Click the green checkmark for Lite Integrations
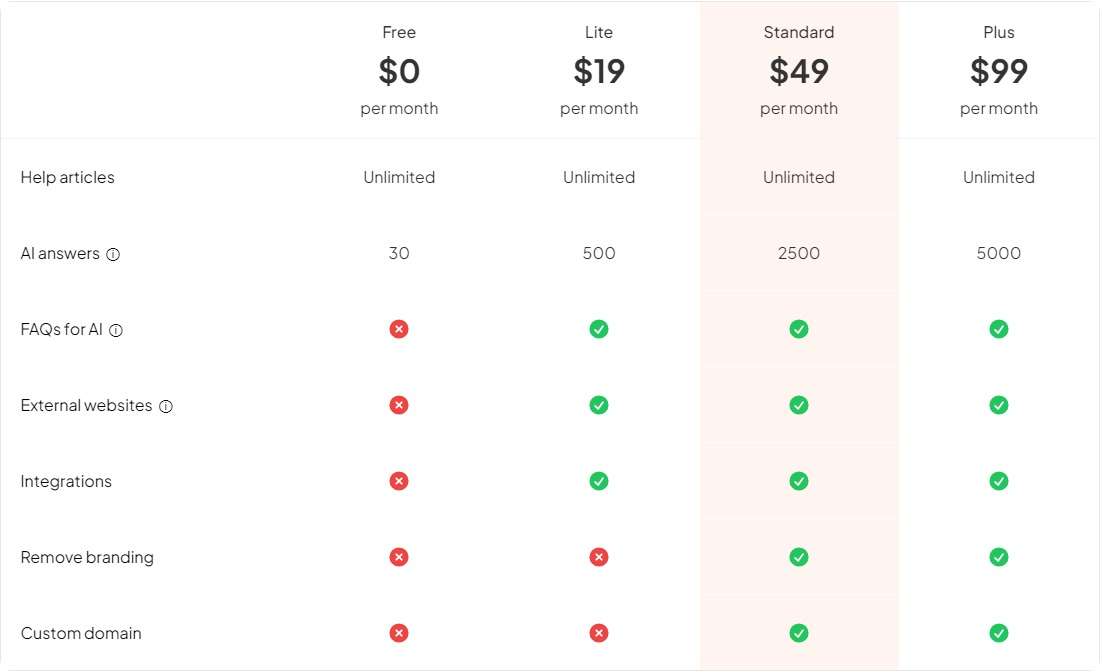The height and width of the screenshot is (672, 1102). click(x=598, y=481)
